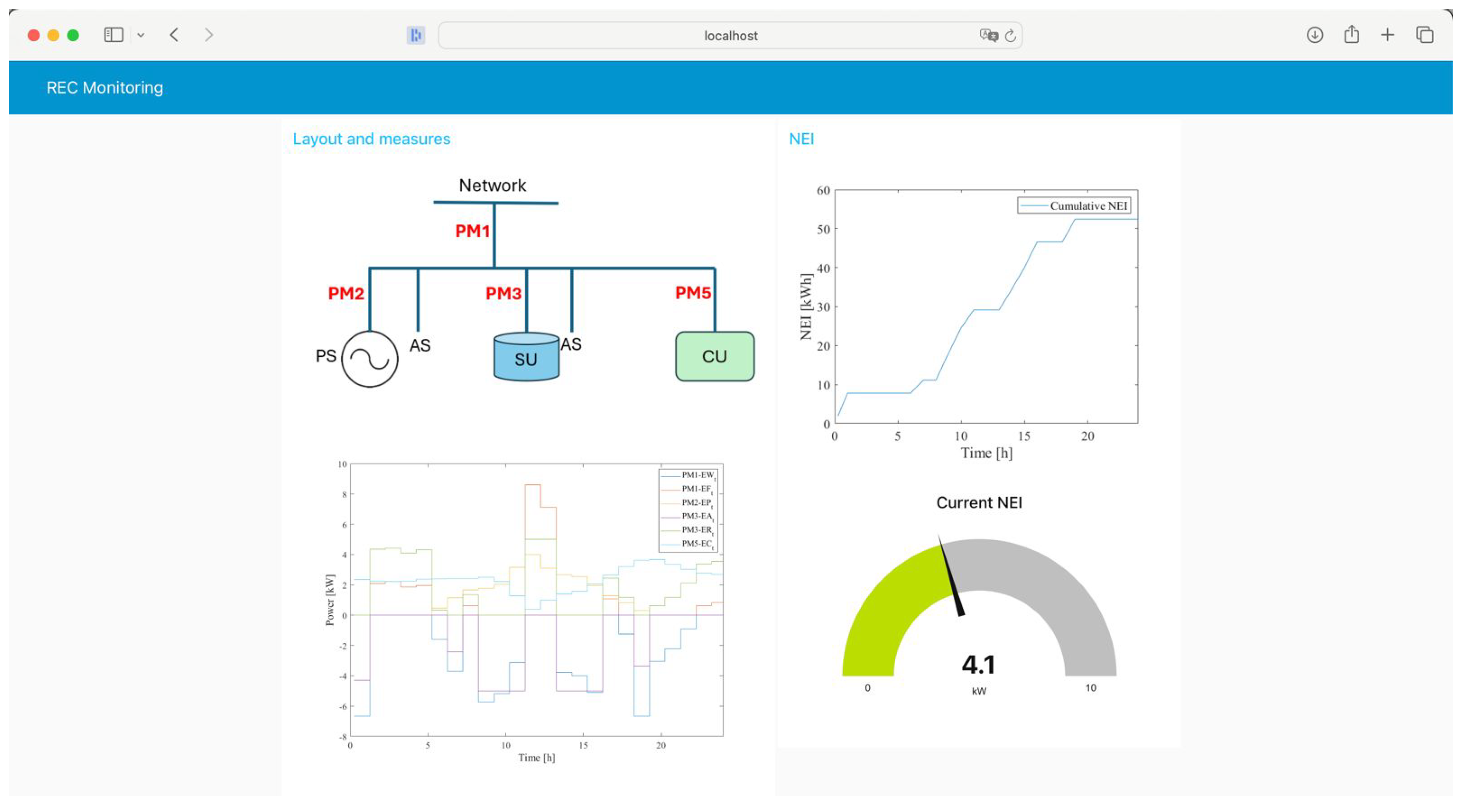The height and width of the screenshot is (812, 1464).
Task: Go back to previous page
Action: [174, 35]
